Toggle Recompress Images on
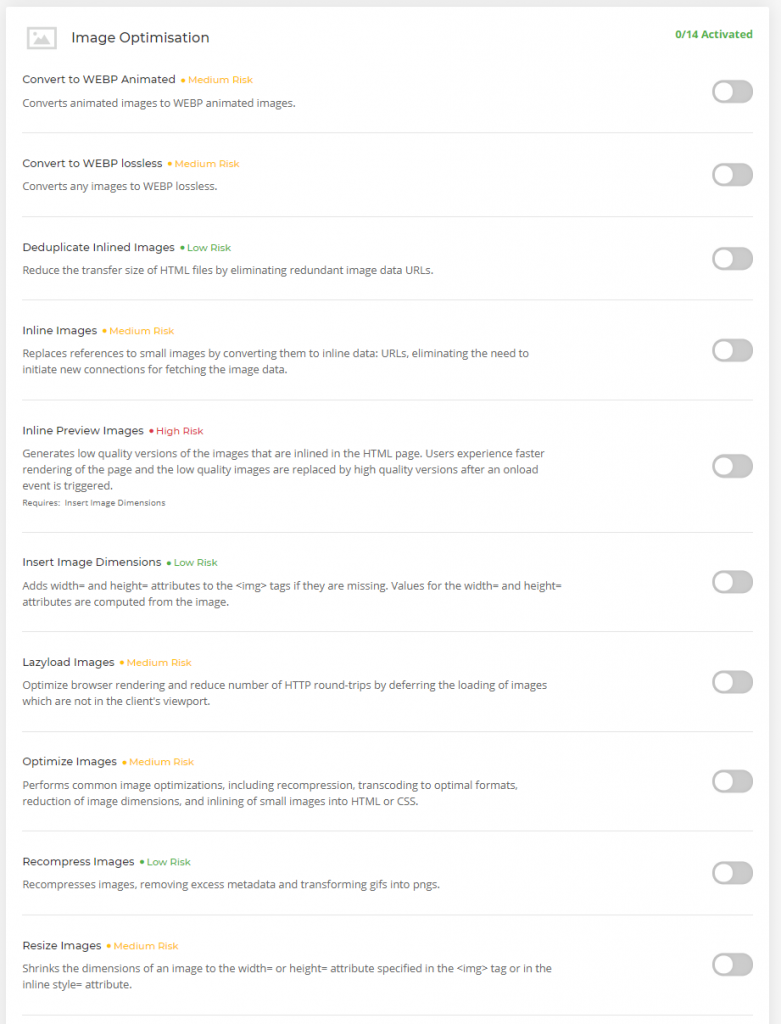The width and height of the screenshot is (781, 1024). click(x=732, y=872)
